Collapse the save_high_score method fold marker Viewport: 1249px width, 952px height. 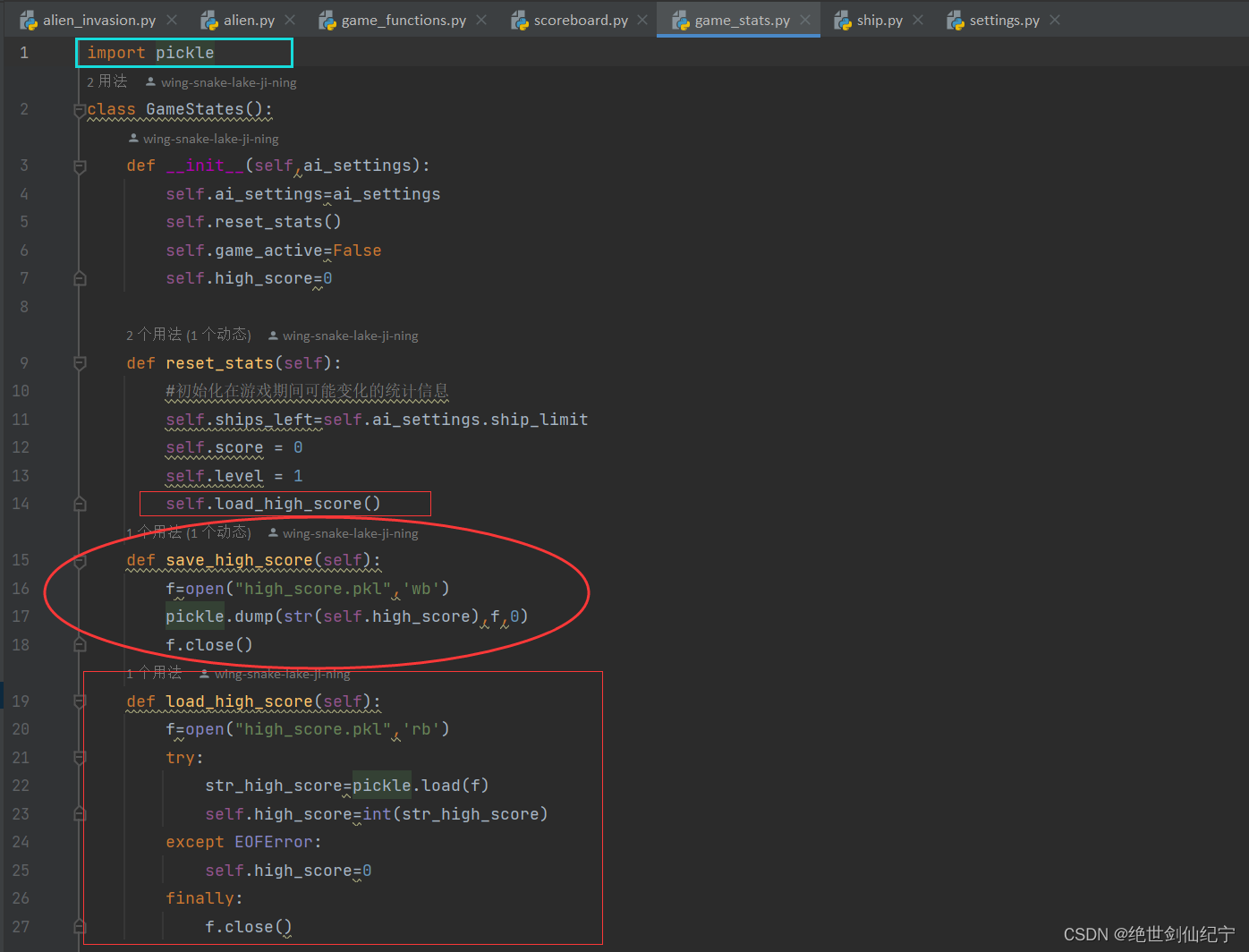(x=80, y=561)
